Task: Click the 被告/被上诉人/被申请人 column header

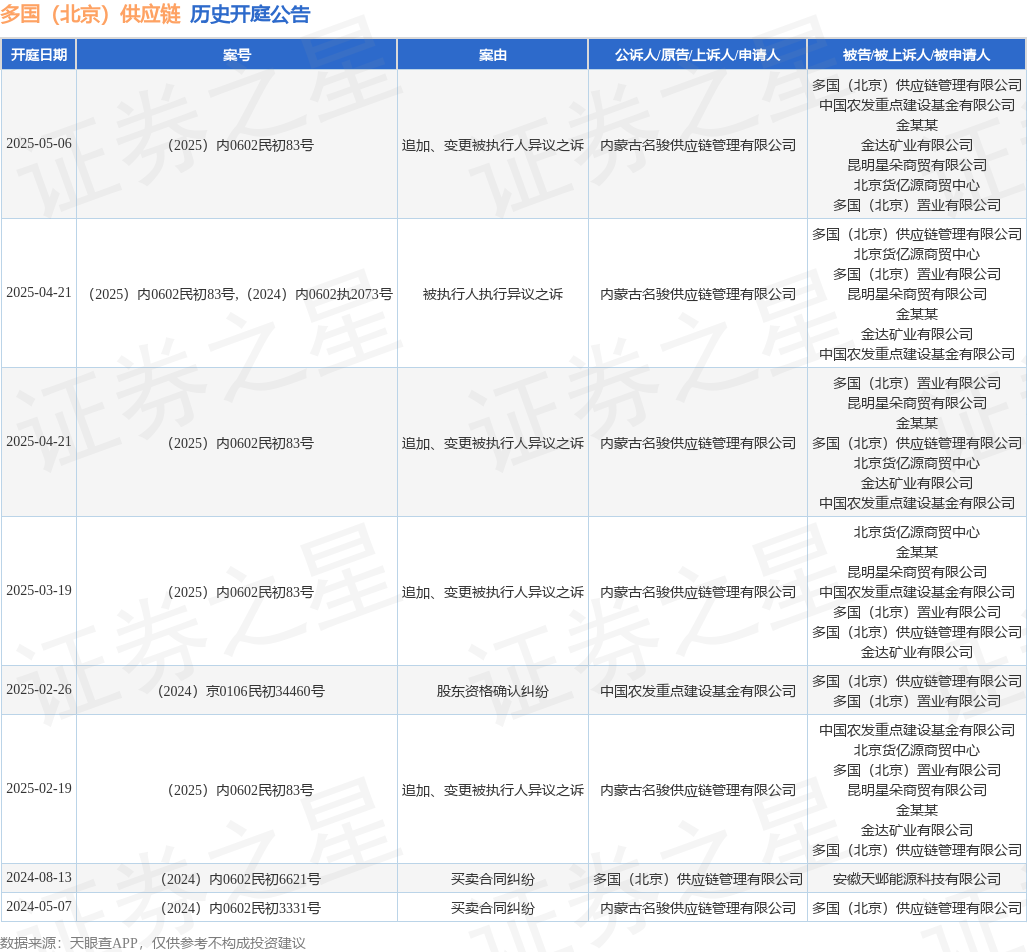Action: pos(916,54)
